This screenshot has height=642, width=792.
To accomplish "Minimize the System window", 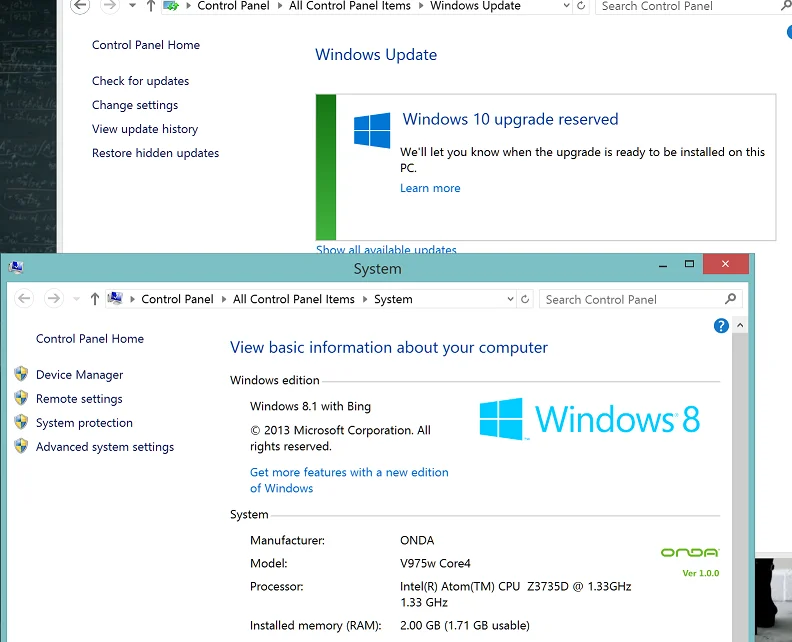I will [663, 265].
